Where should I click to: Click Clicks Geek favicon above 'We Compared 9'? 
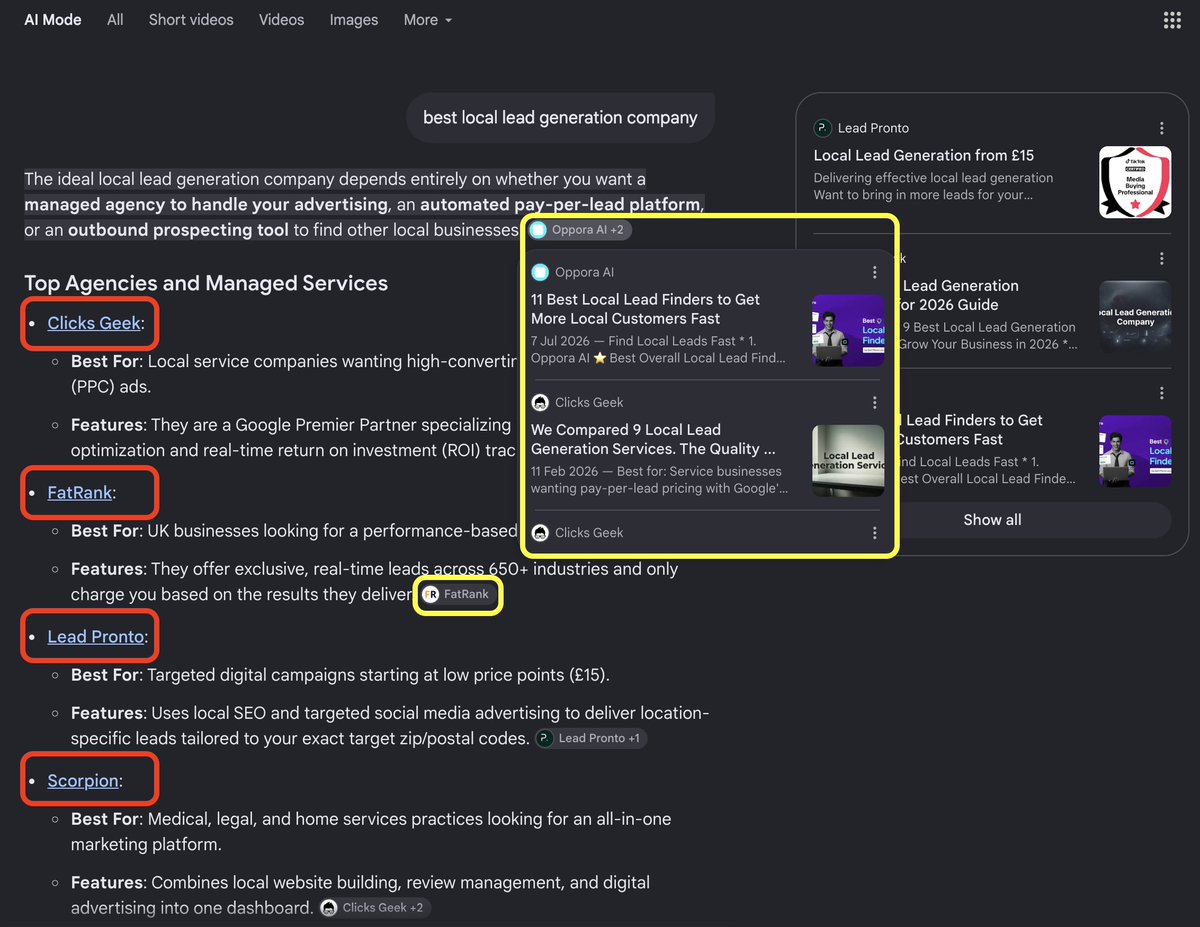coord(540,402)
